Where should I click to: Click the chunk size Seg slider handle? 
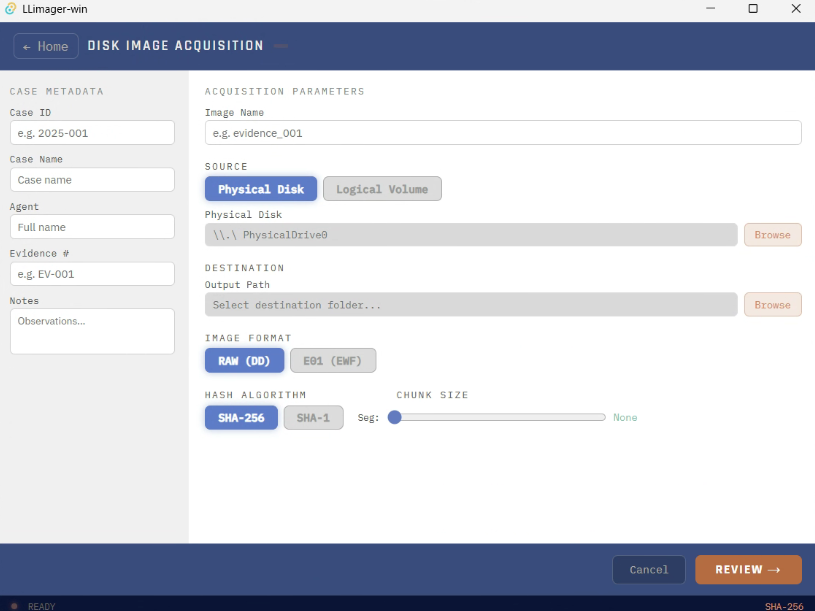(x=395, y=417)
